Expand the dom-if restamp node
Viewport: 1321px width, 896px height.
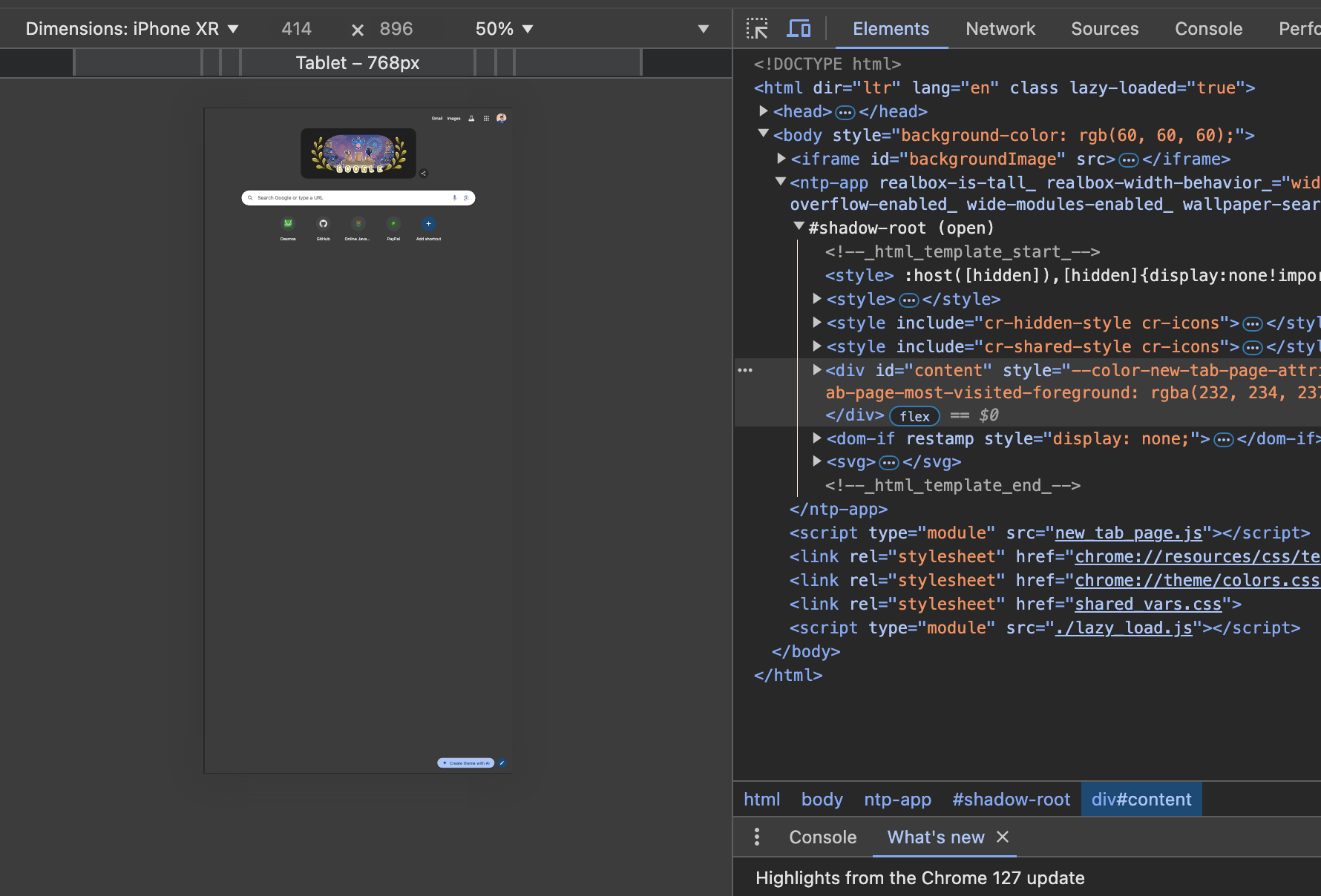817,438
